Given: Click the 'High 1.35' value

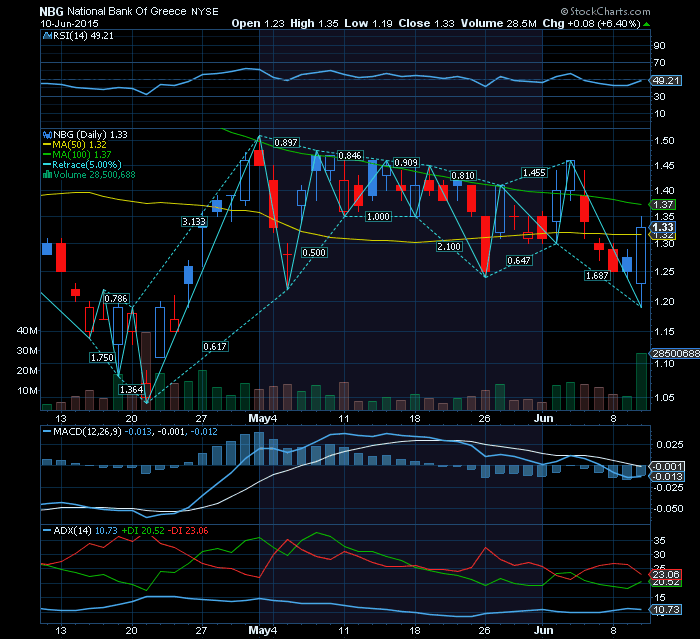Looking at the screenshot, I should point(314,24).
